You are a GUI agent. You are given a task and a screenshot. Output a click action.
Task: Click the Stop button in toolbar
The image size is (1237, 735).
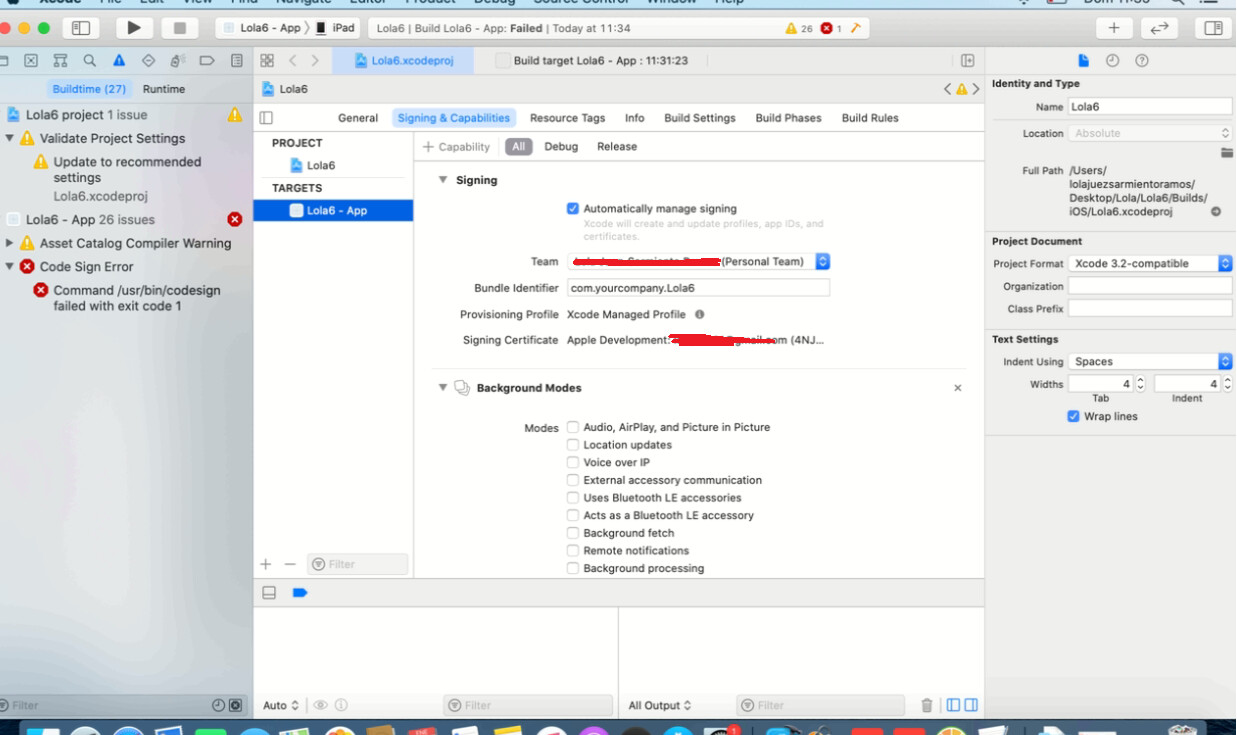coord(180,28)
